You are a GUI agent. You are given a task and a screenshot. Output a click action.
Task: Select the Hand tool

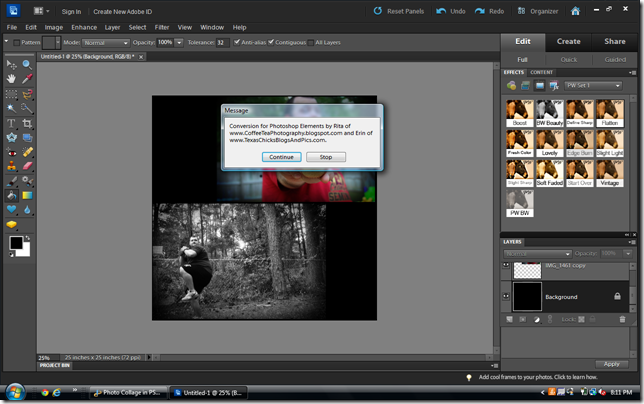[11, 77]
